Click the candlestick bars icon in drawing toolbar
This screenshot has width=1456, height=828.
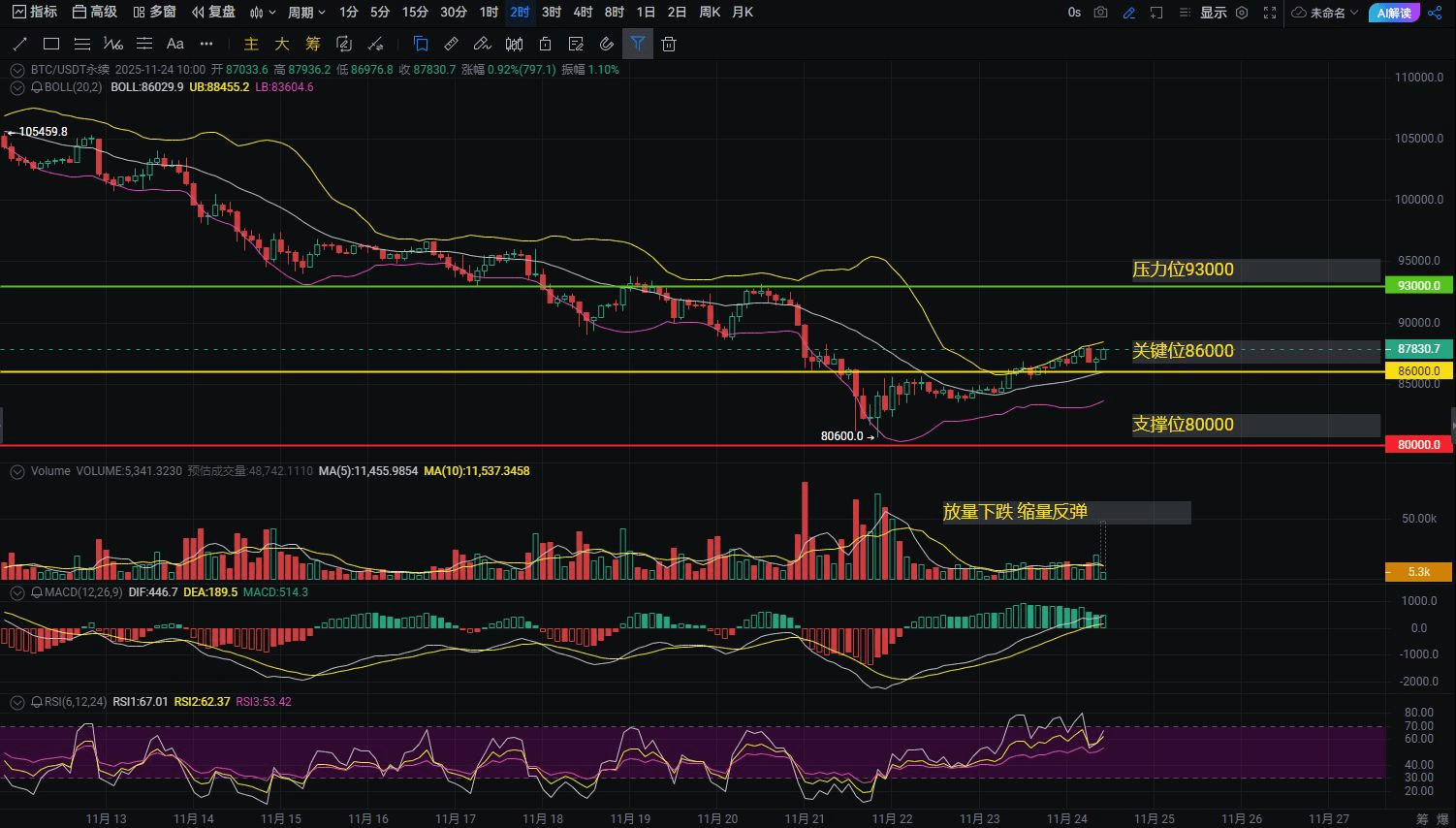(x=515, y=44)
